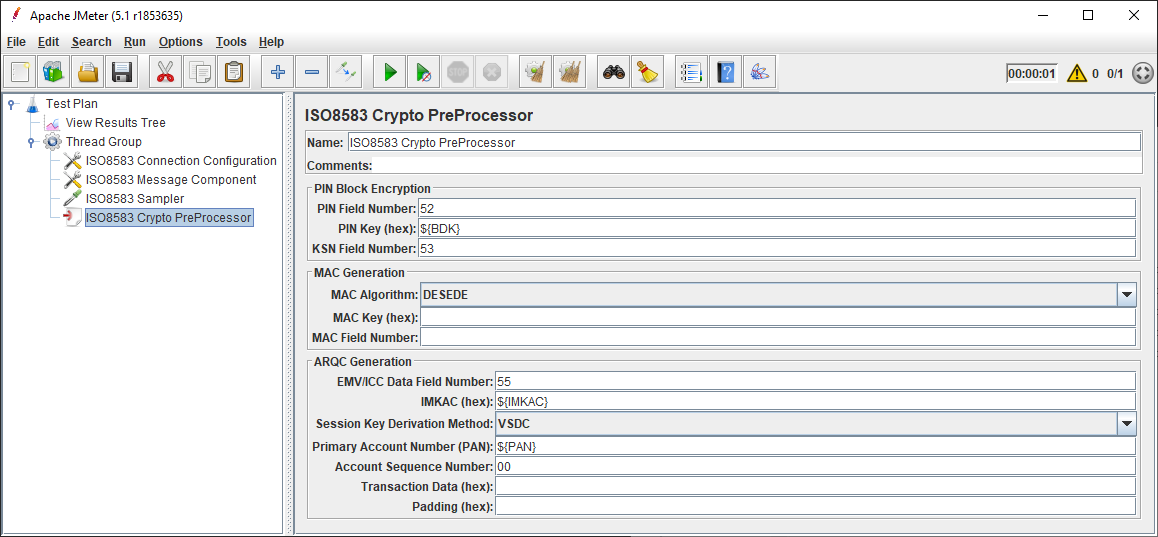Start the test with green play icon

click(390, 72)
